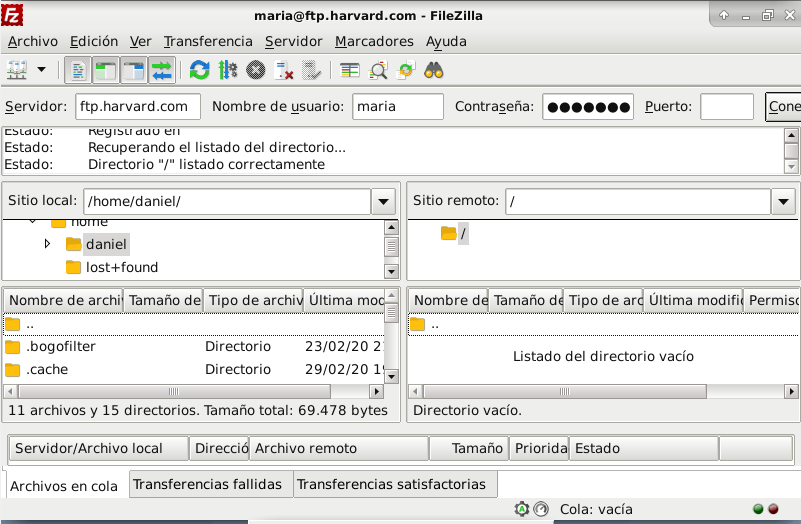Click the process queue toolbar icon
This screenshot has height=524, width=801.
pos(228,70)
